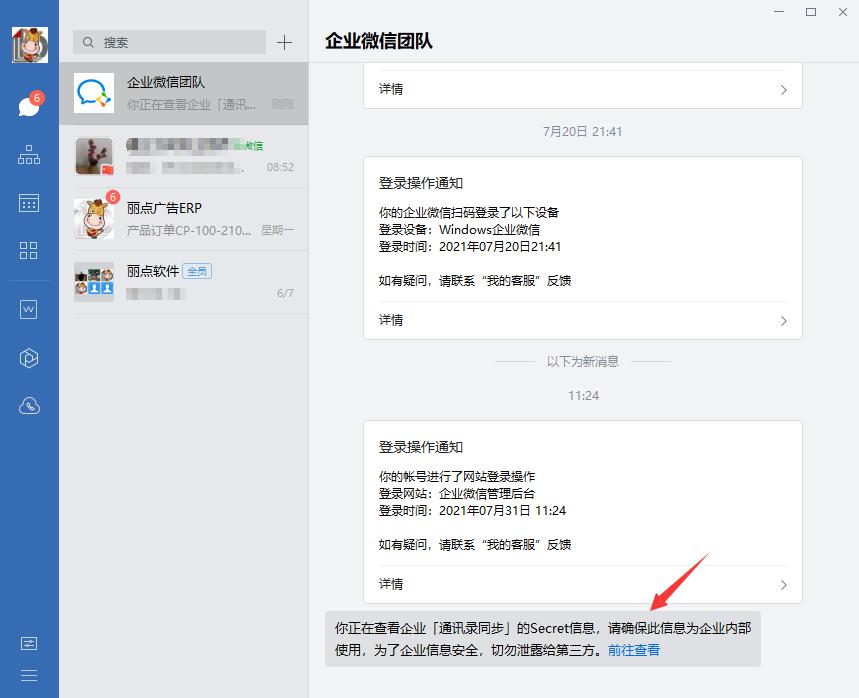Click the 08:52 time label
859x698 pixels.
point(280,167)
